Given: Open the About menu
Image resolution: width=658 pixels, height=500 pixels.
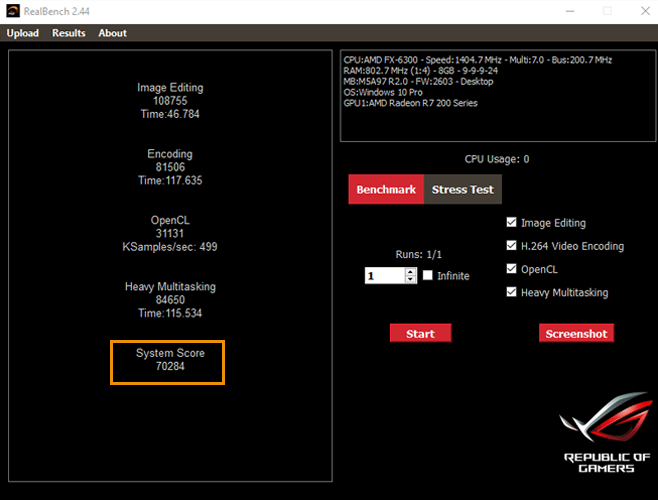Looking at the screenshot, I should point(112,33).
